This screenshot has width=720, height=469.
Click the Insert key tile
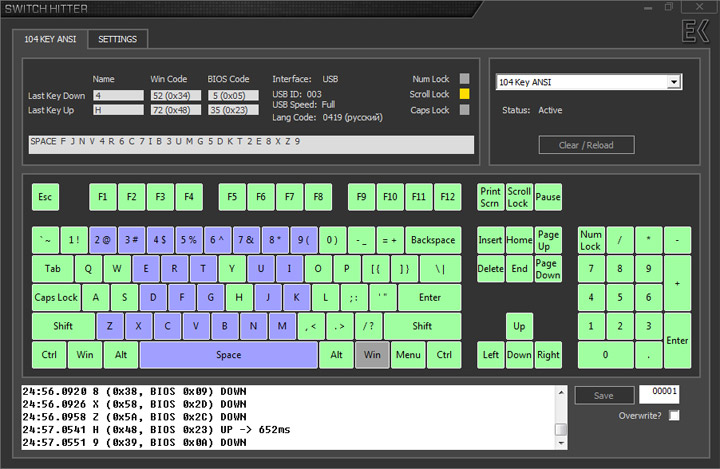pos(490,240)
